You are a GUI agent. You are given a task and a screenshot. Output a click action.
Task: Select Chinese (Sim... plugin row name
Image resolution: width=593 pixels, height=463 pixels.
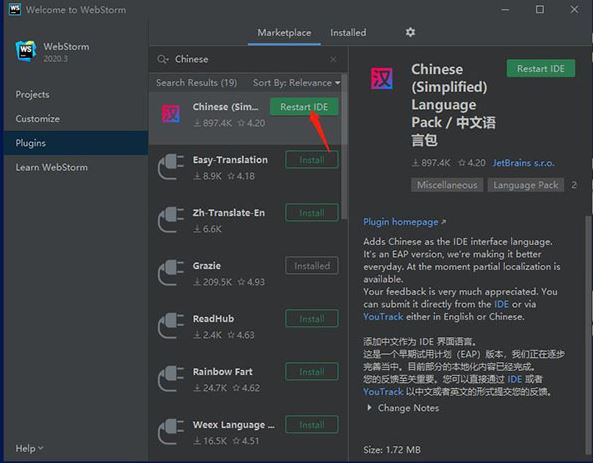coord(225,107)
